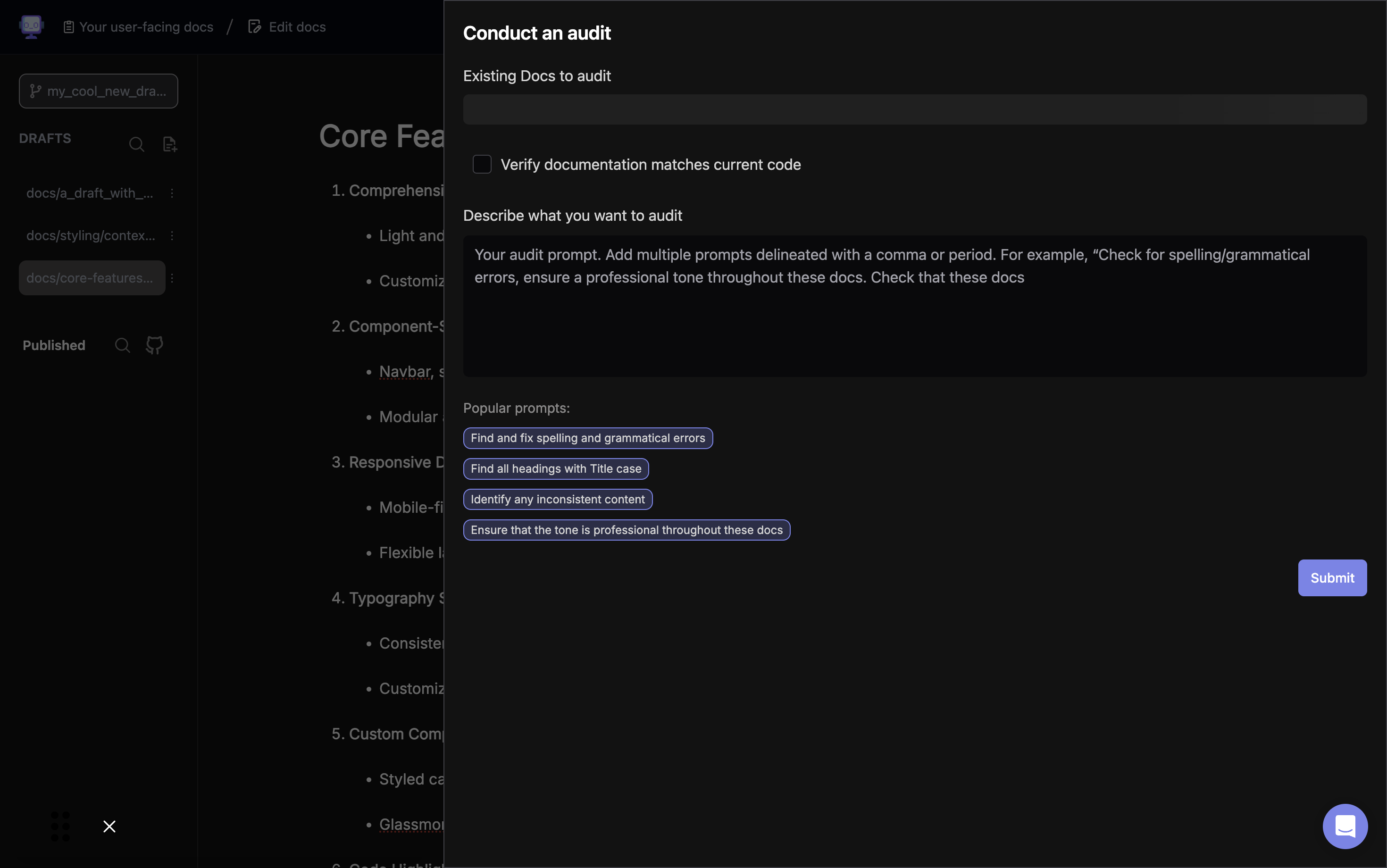
Task: Click the X icon at bottom left
Action: point(109,826)
